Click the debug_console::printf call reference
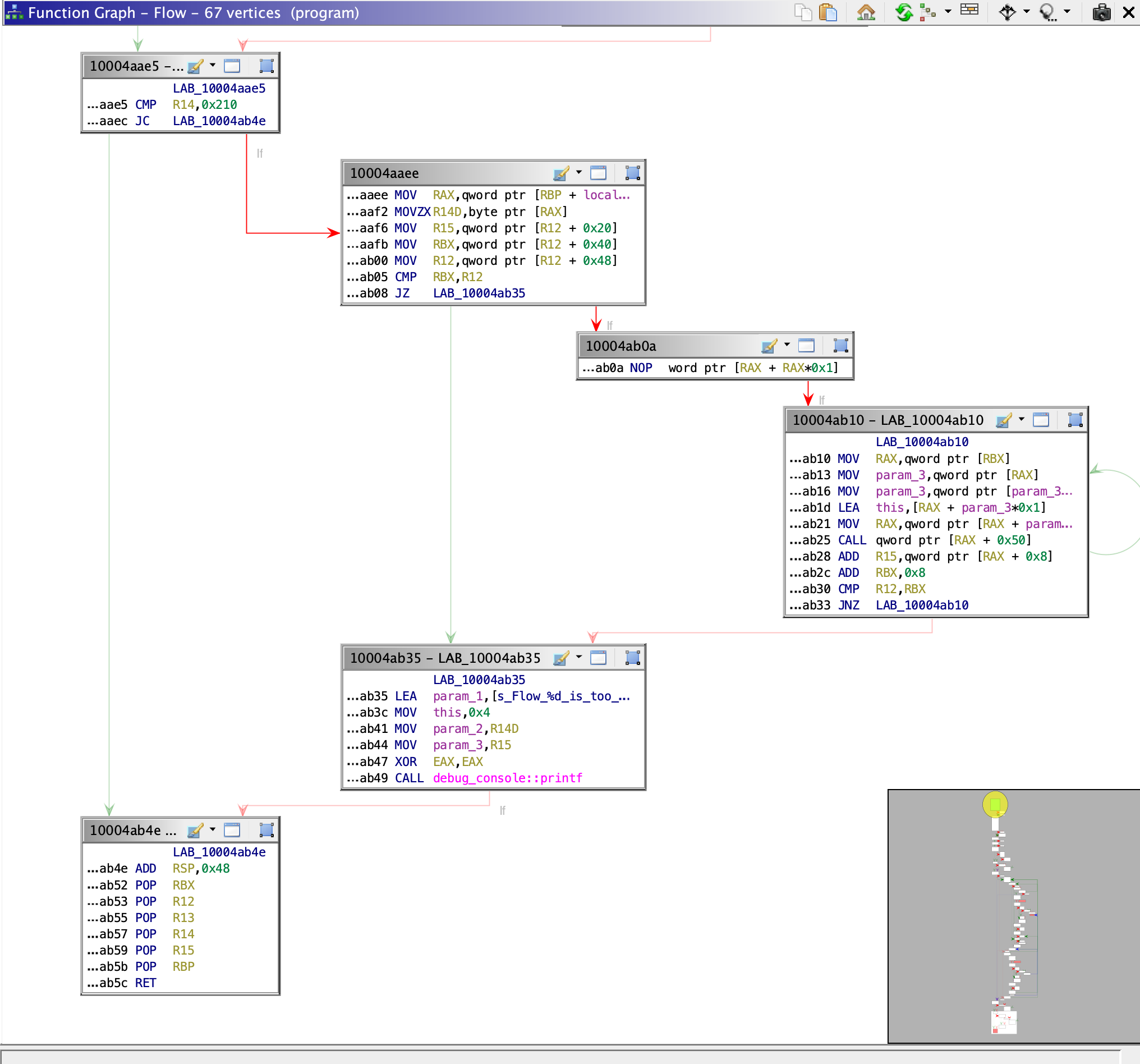This screenshot has height=1064, width=1140. (x=508, y=778)
